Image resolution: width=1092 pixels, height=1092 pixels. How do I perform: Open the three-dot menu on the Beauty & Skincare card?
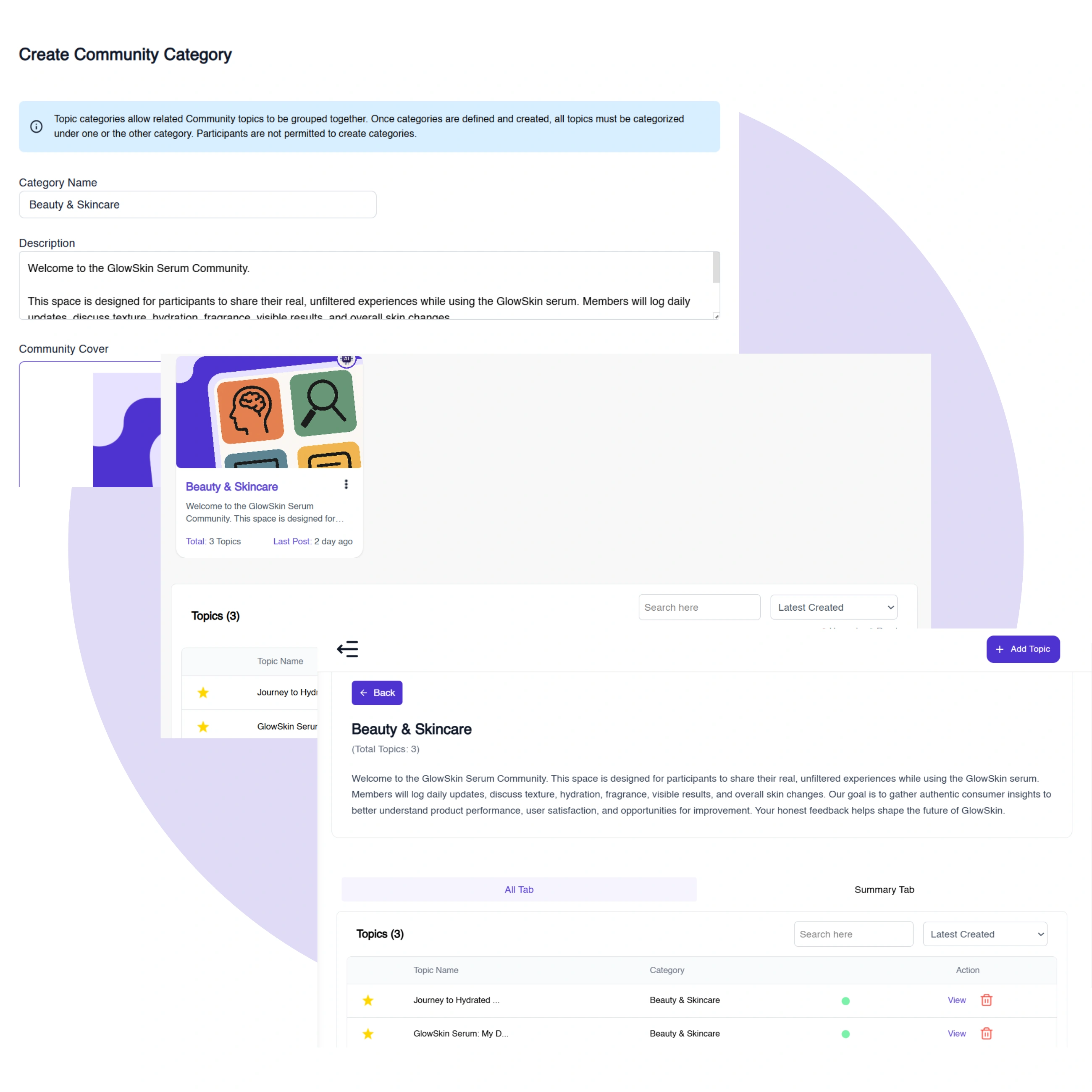[x=346, y=484]
